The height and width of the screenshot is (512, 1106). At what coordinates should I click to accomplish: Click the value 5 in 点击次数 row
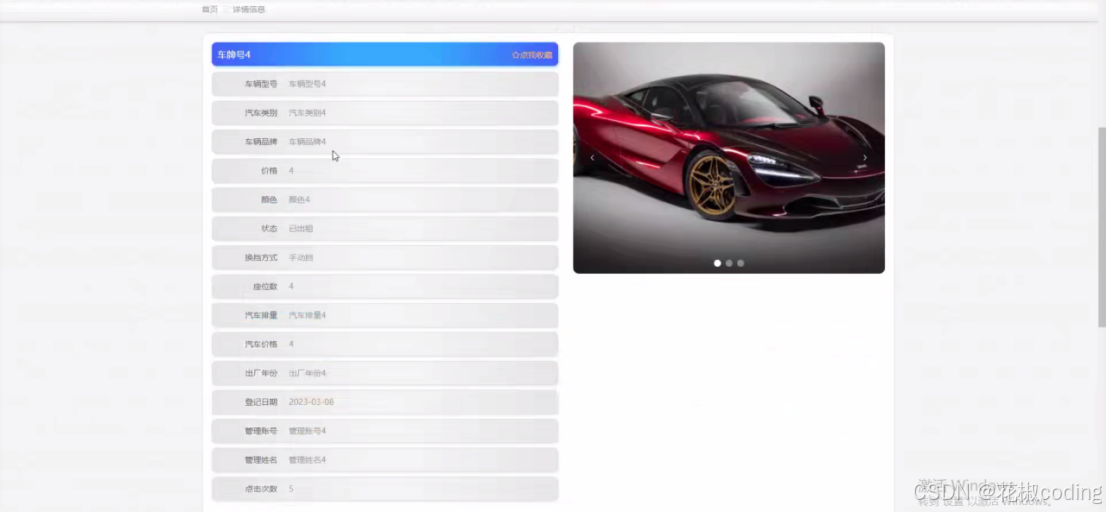(291, 489)
